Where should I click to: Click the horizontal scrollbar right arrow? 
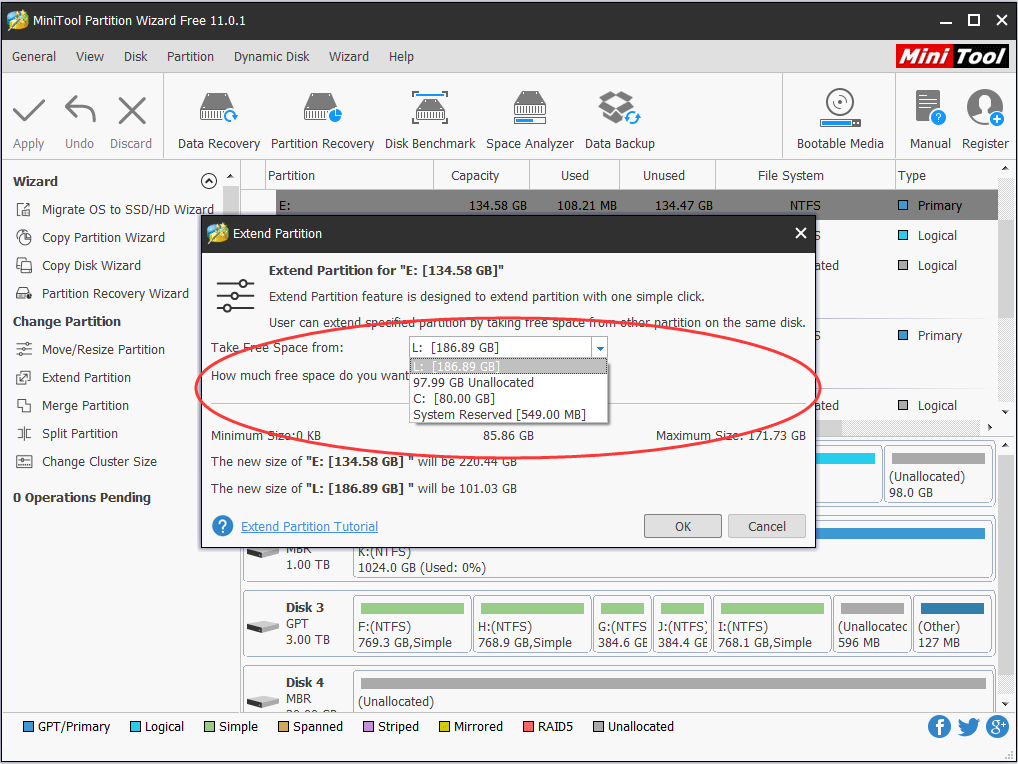990,427
